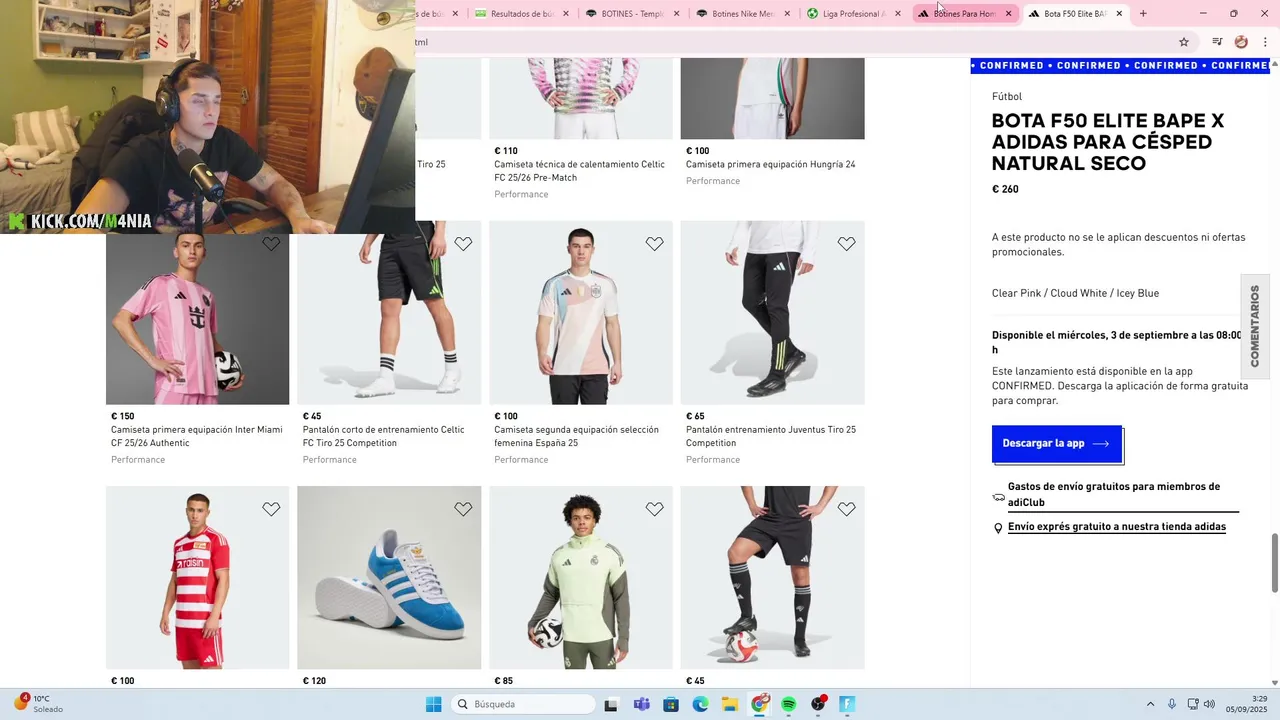Save Juventus Tiro 25 training pants to wishlist
1280x720 pixels.
846,244
